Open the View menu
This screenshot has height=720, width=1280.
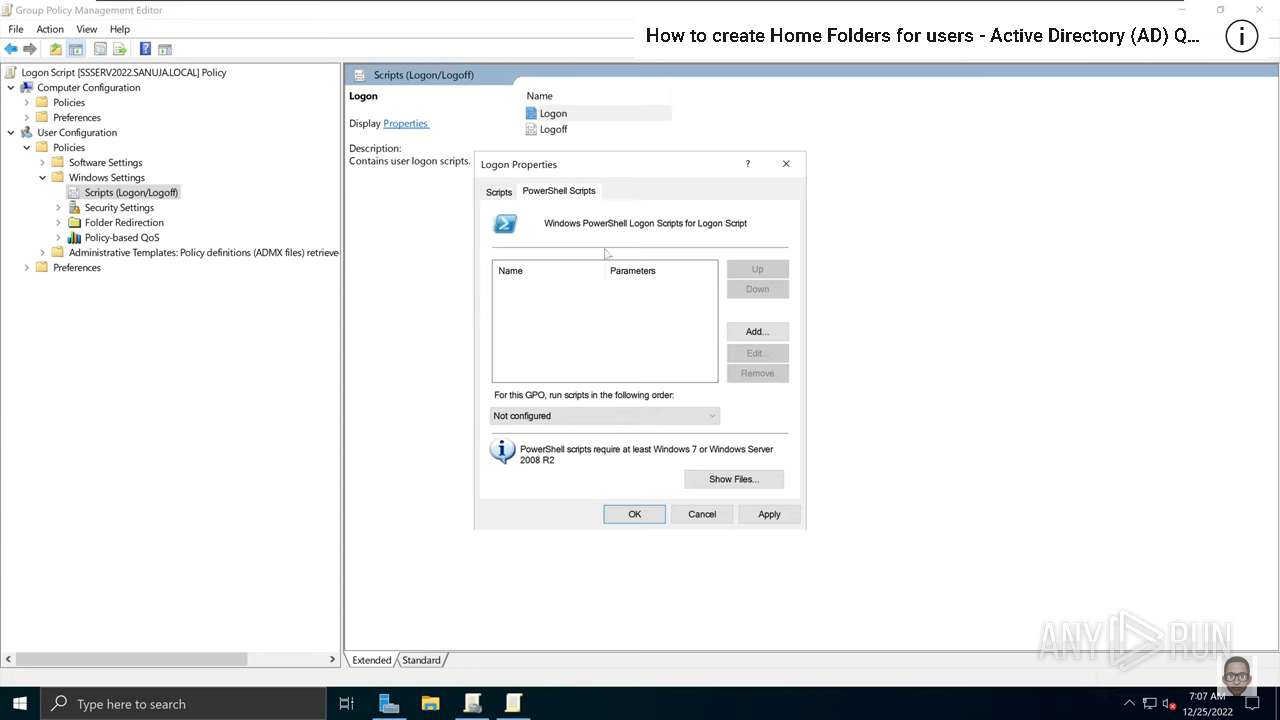click(87, 29)
